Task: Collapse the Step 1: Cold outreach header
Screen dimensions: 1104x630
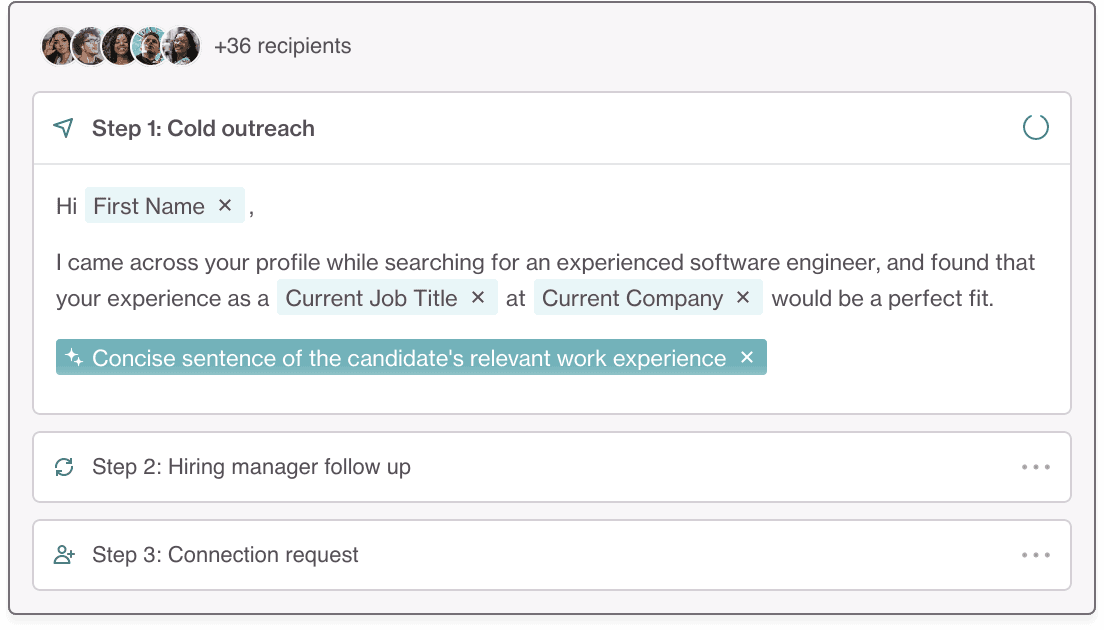Action: [552, 128]
